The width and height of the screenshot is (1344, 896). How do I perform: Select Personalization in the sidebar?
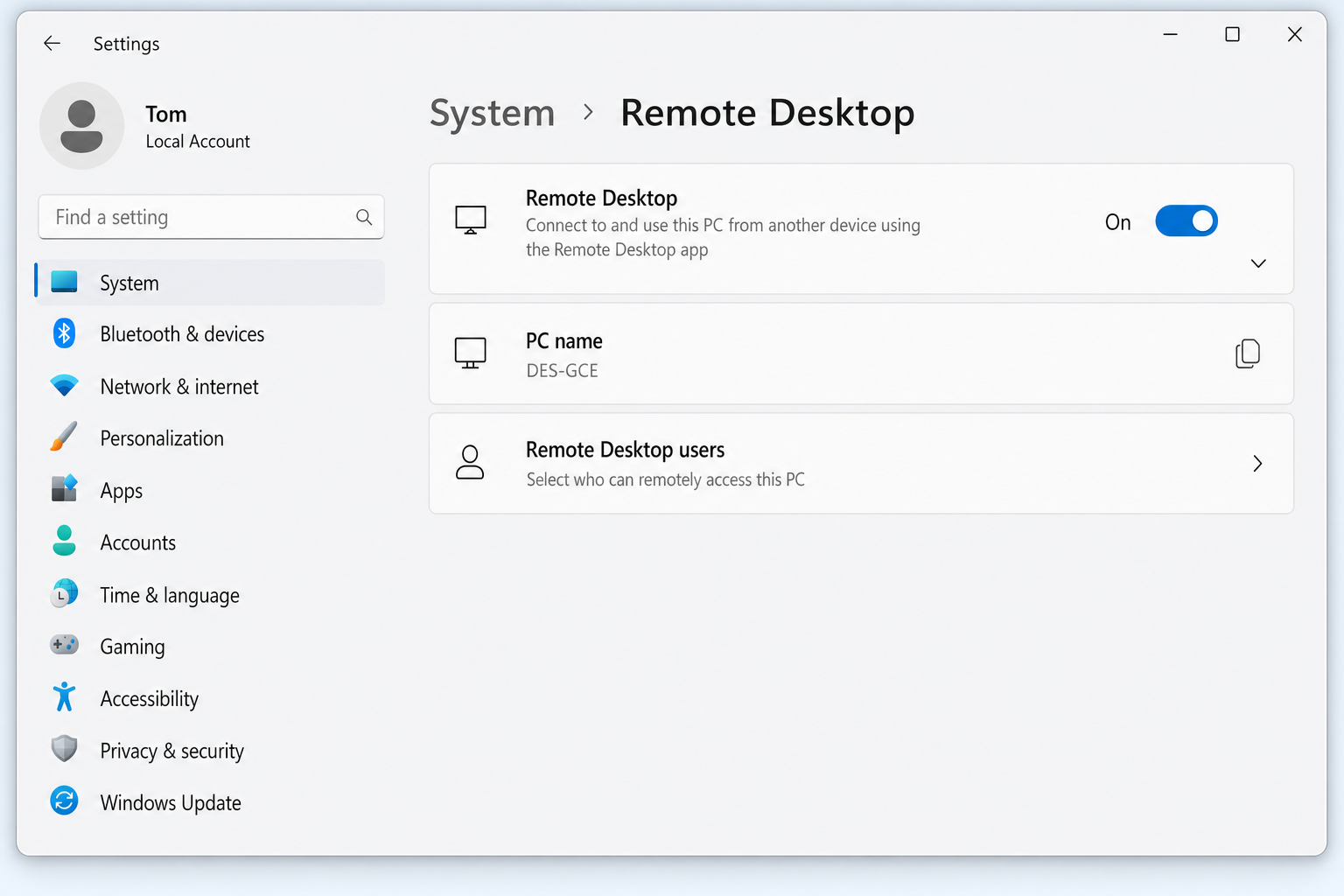tap(210, 437)
